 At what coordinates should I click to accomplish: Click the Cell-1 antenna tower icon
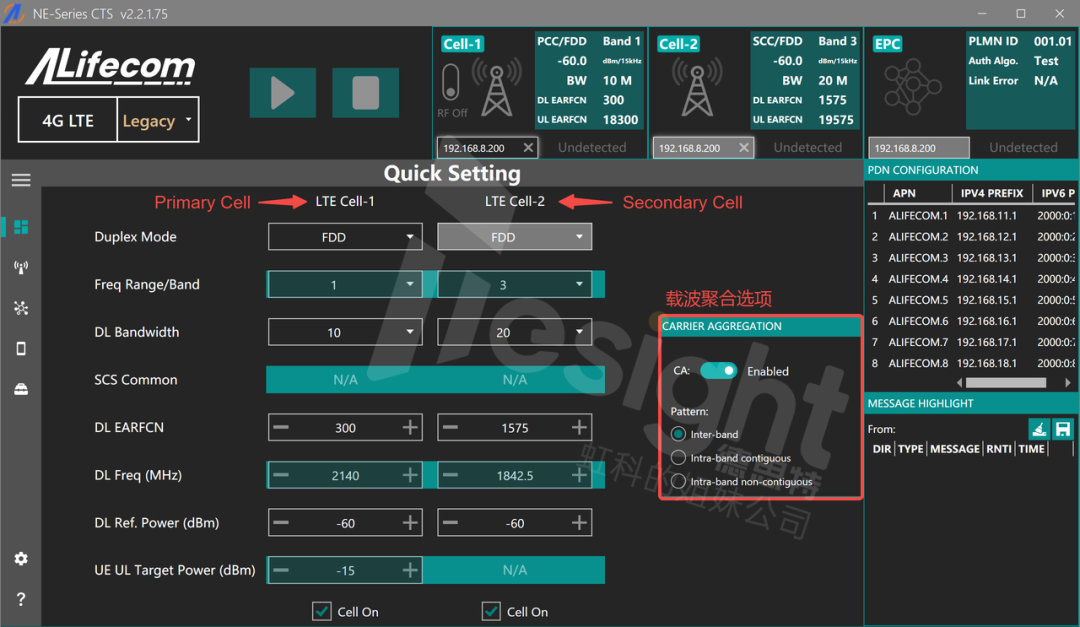coord(497,87)
